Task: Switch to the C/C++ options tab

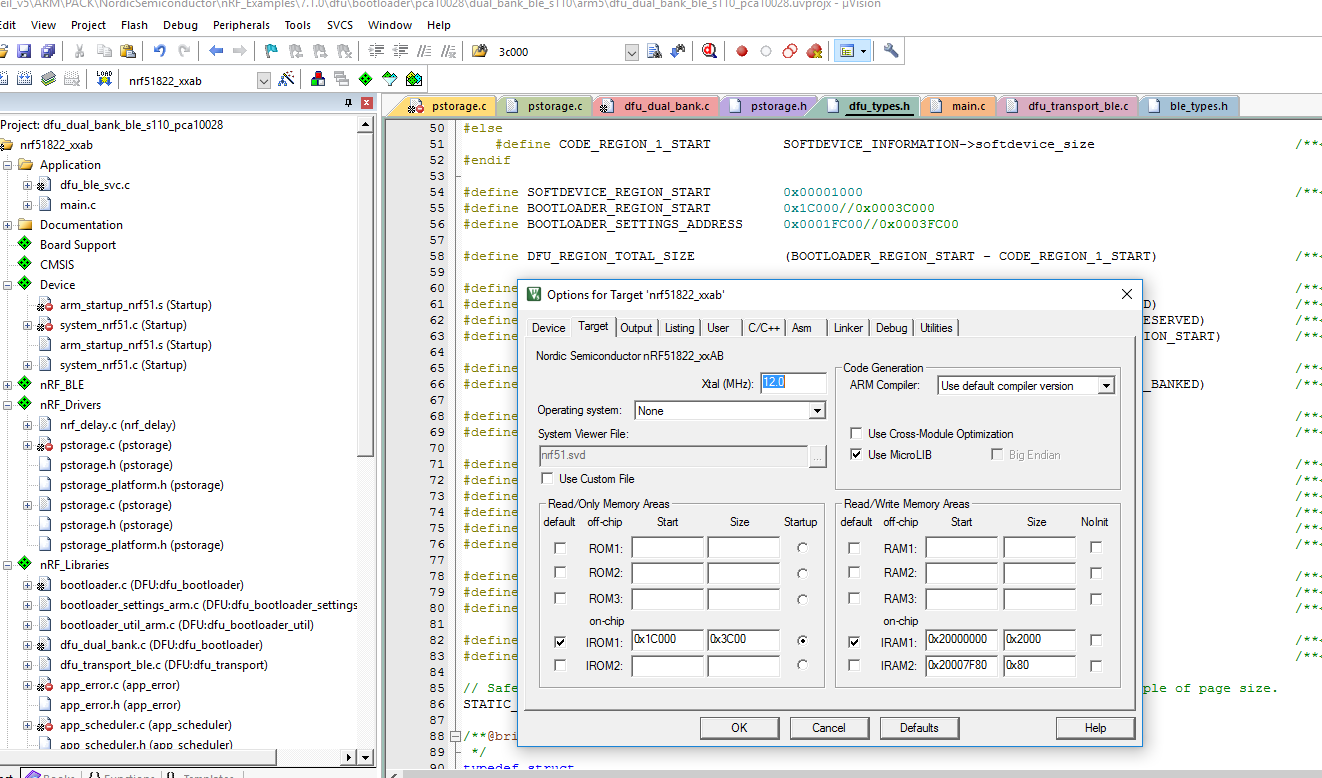Action: tap(763, 328)
